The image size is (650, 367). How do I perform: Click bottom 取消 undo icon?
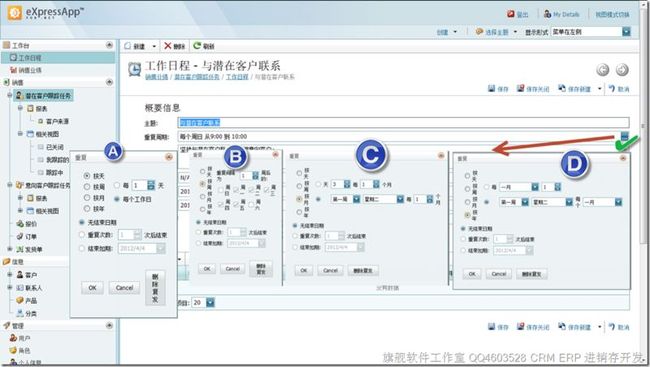611,326
